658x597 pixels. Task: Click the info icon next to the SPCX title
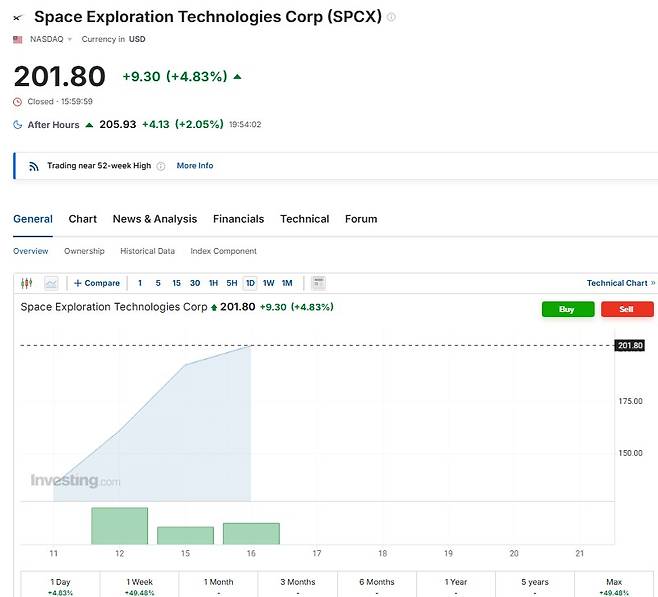click(x=391, y=17)
